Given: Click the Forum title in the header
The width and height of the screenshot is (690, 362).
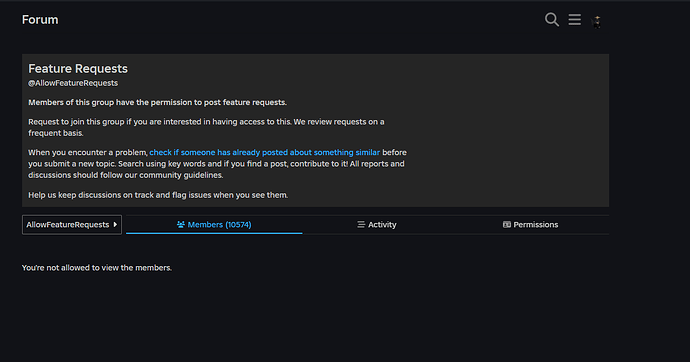Looking at the screenshot, I should (x=40, y=19).
